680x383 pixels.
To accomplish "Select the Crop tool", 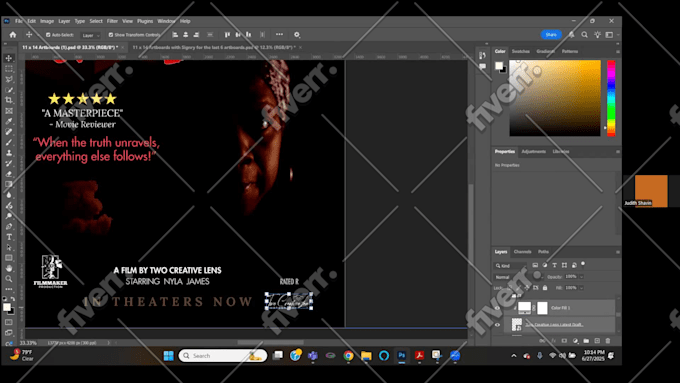I will (x=9, y=100).
